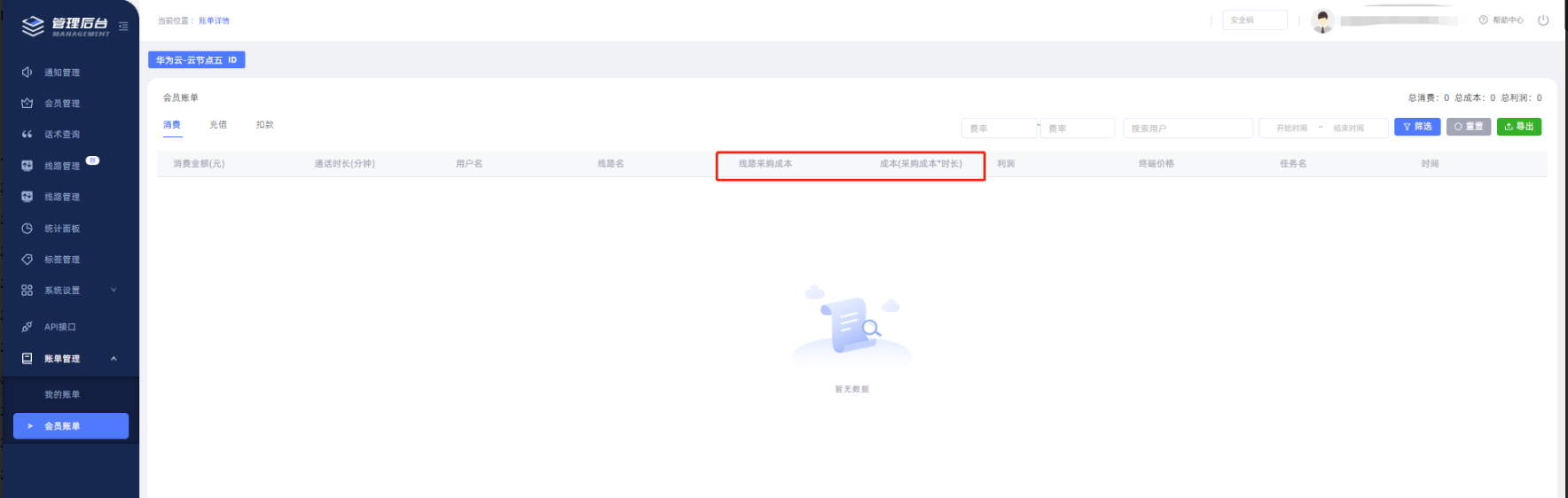Click the API接口 plug icon
The image size is (1568, 498).
[27, 327]
